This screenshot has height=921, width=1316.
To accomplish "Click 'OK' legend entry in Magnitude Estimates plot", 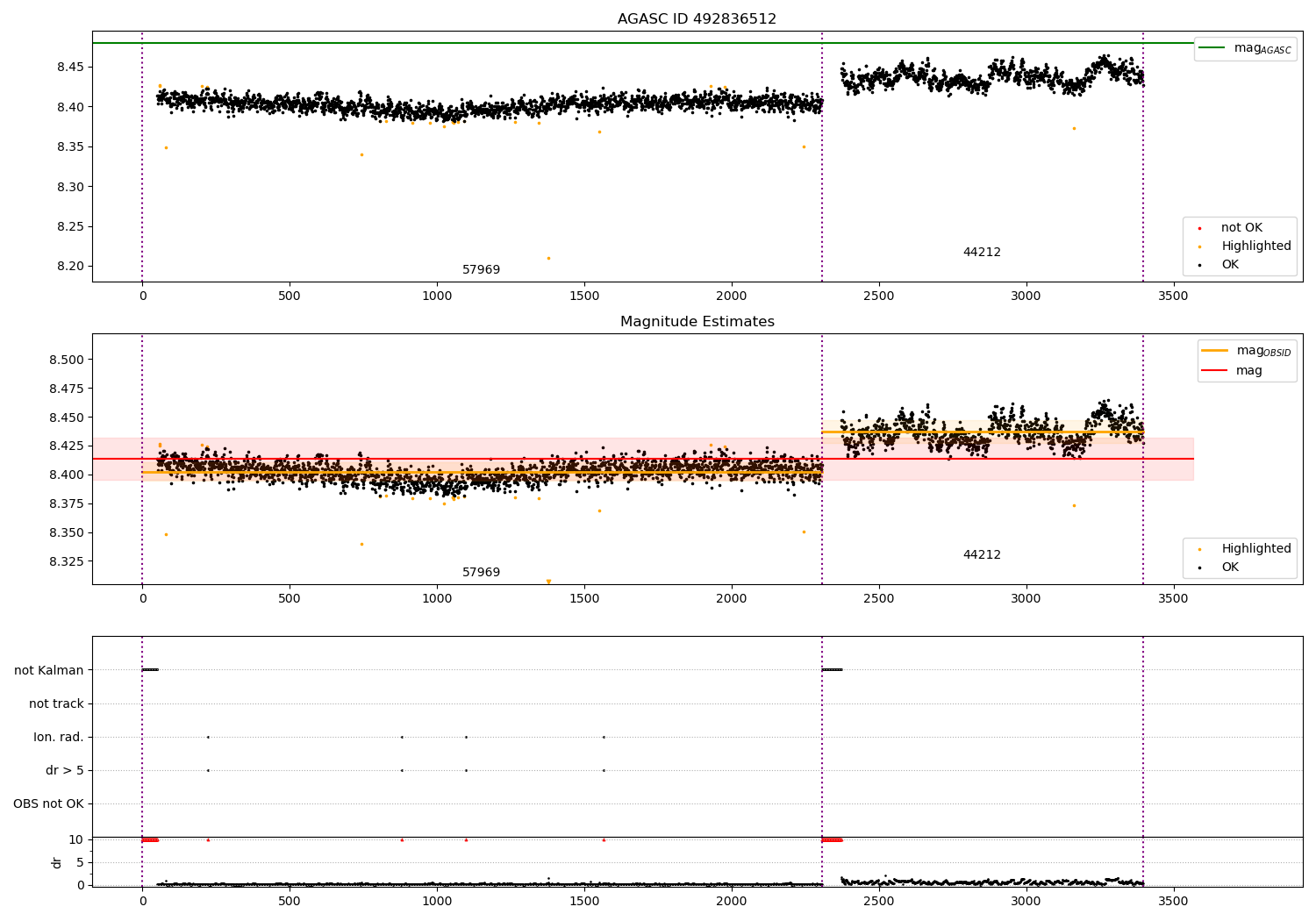I will pos(1219,568).
